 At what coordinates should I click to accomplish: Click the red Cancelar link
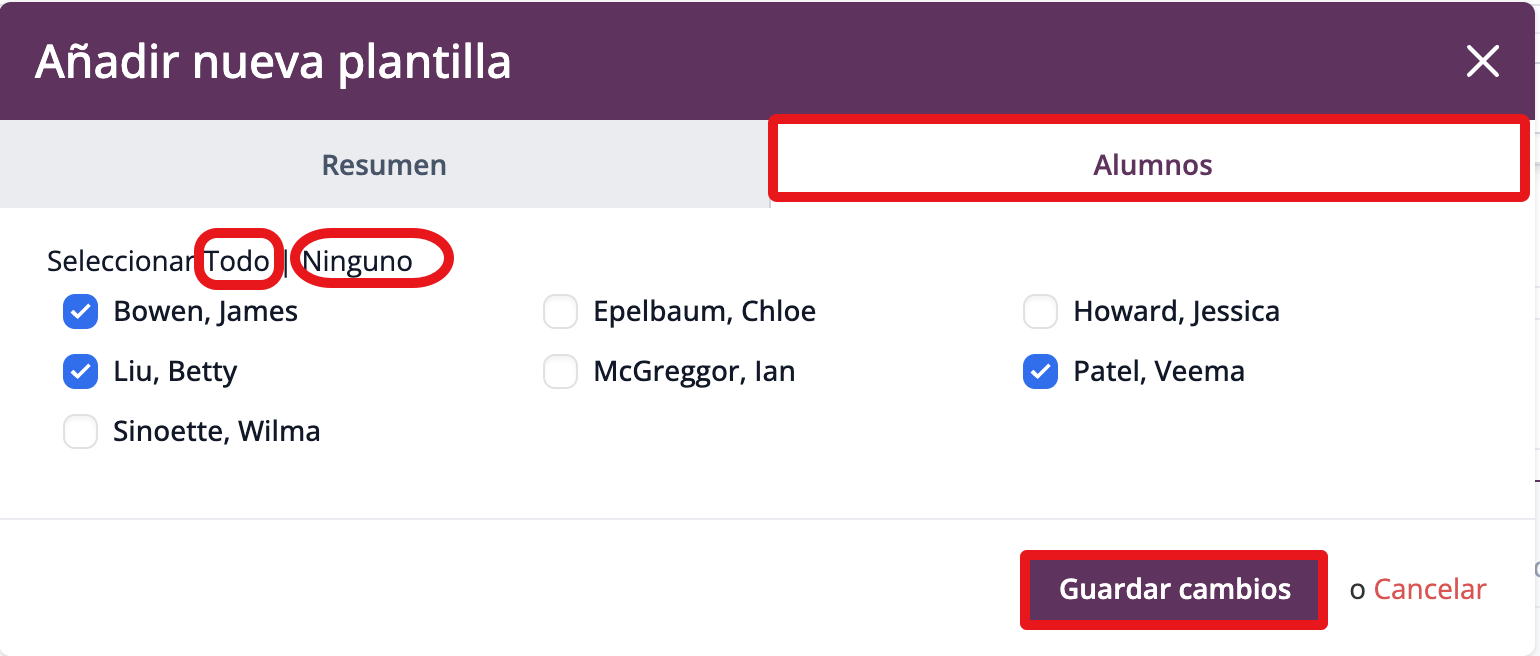point(1430,590)
